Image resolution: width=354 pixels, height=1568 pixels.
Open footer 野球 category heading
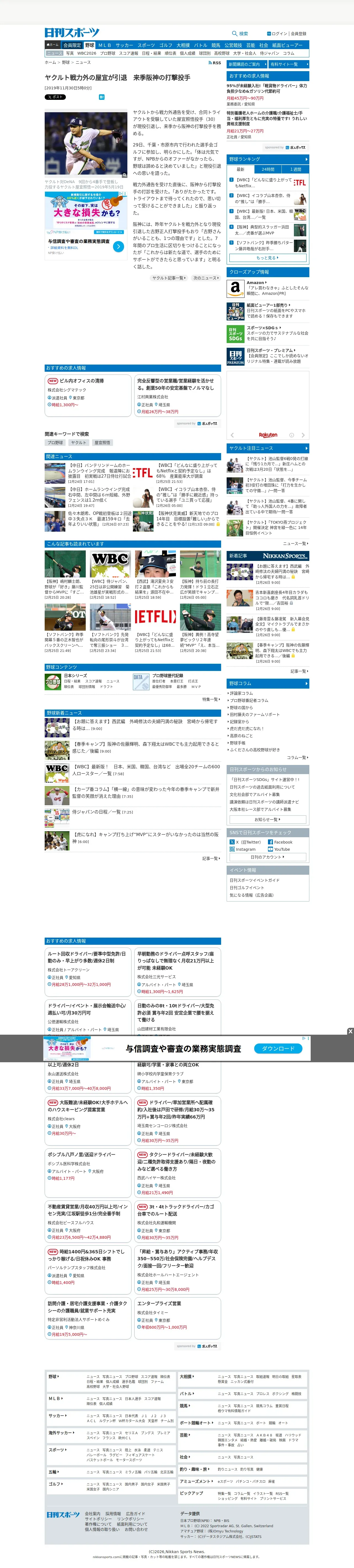(54, 1376)
